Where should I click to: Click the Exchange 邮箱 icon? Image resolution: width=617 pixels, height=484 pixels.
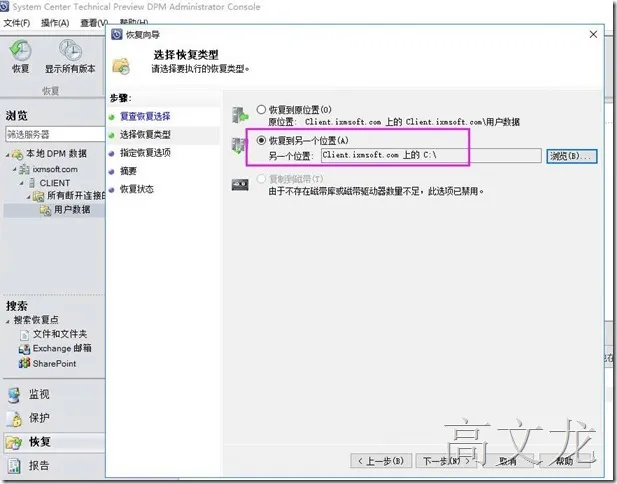click(x=24, y=349)
